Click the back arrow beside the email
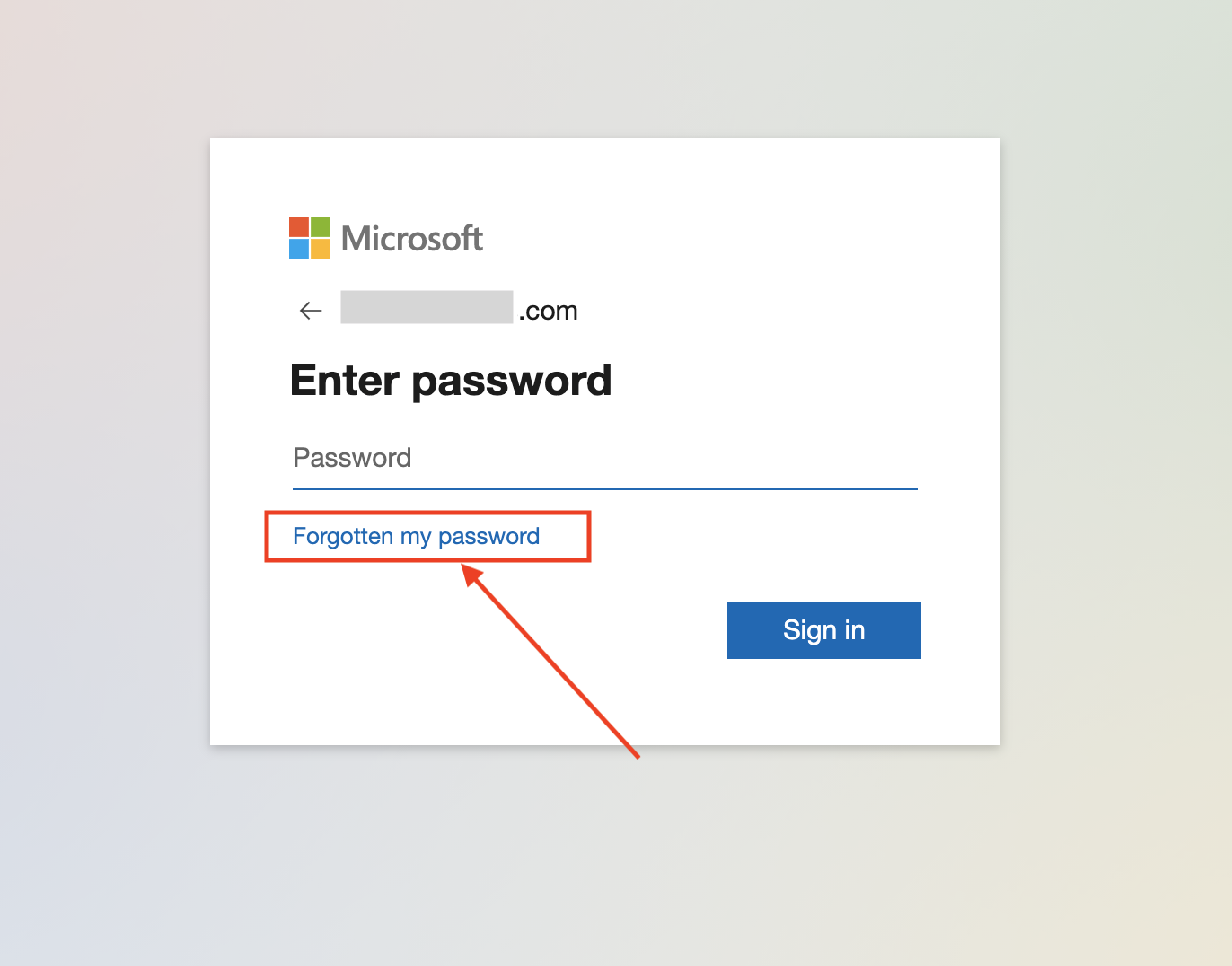This screenshot has height=966, width=1232. tap(311, 311)
